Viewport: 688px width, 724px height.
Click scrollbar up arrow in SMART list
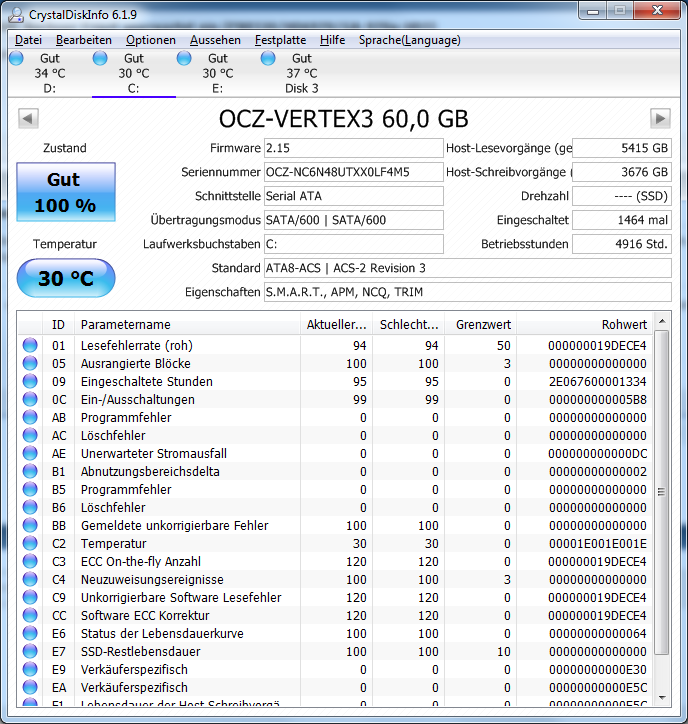662,321
